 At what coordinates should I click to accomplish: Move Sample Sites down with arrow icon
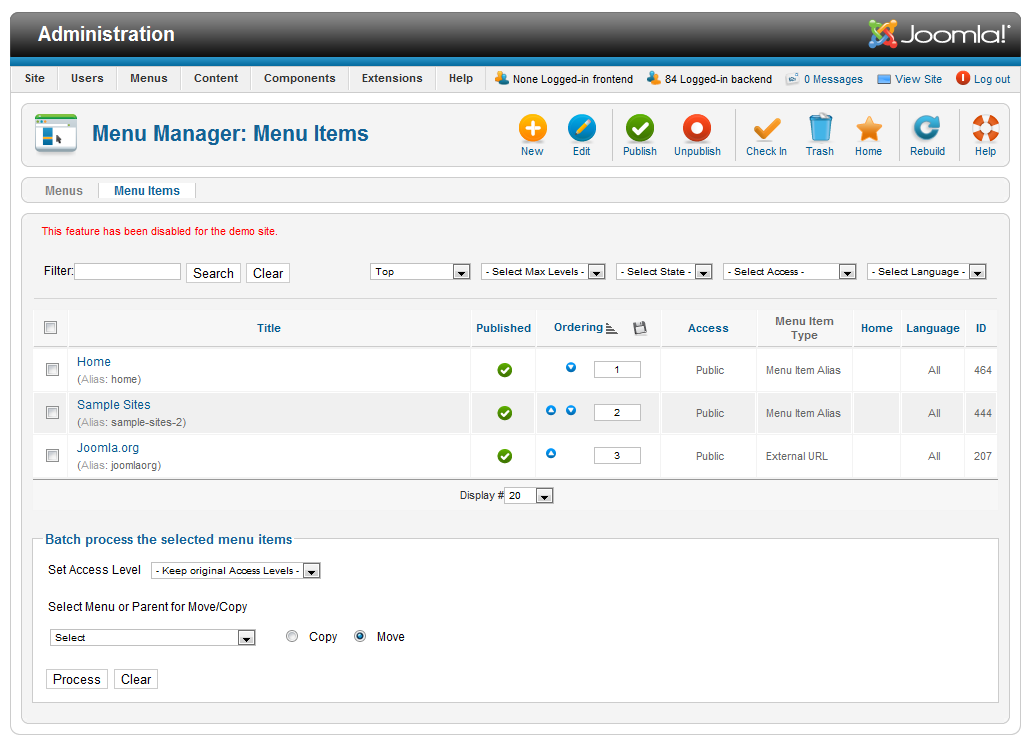[571, 411]
